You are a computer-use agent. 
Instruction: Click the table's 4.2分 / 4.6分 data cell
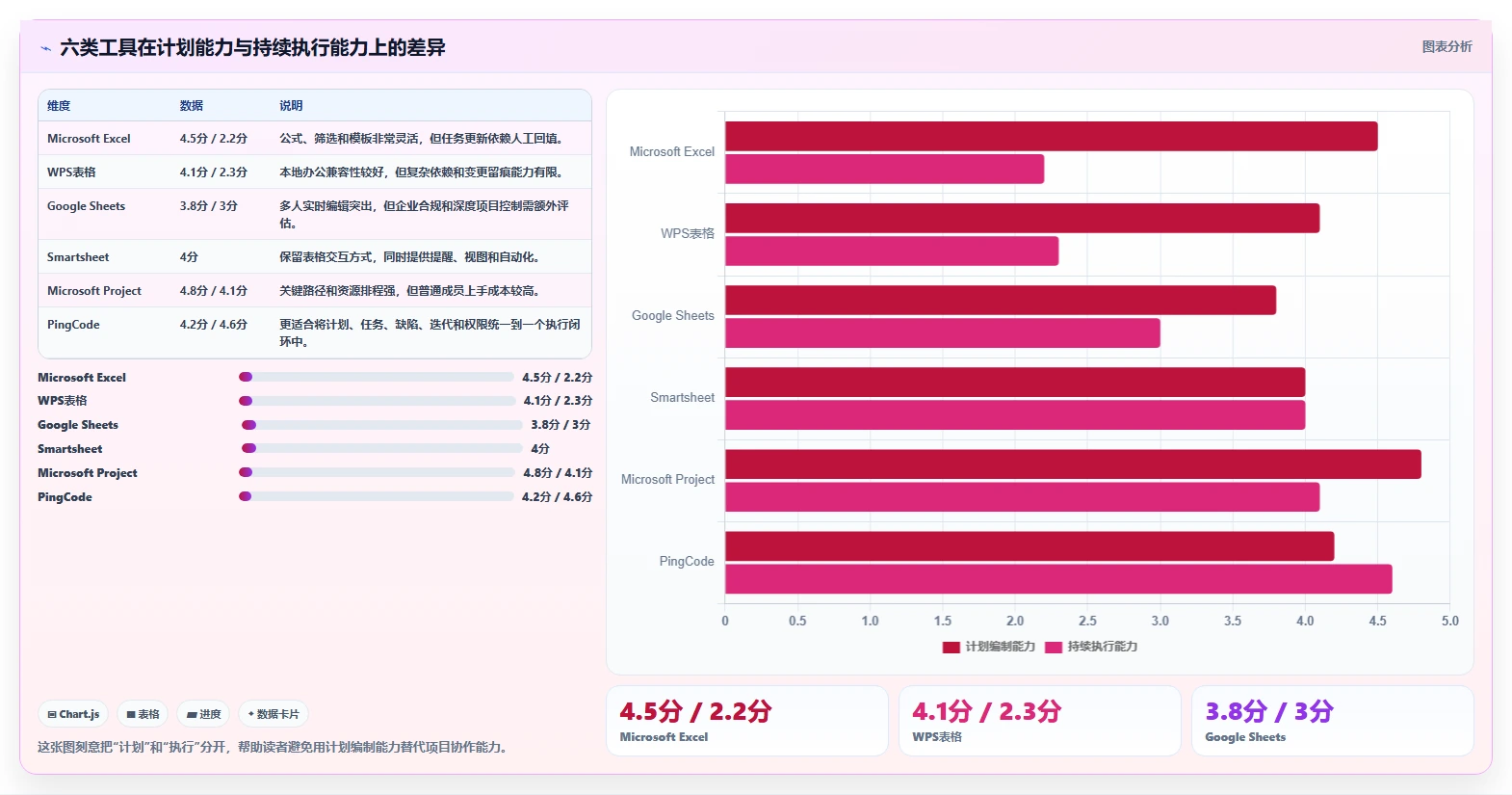coord(214,325)
